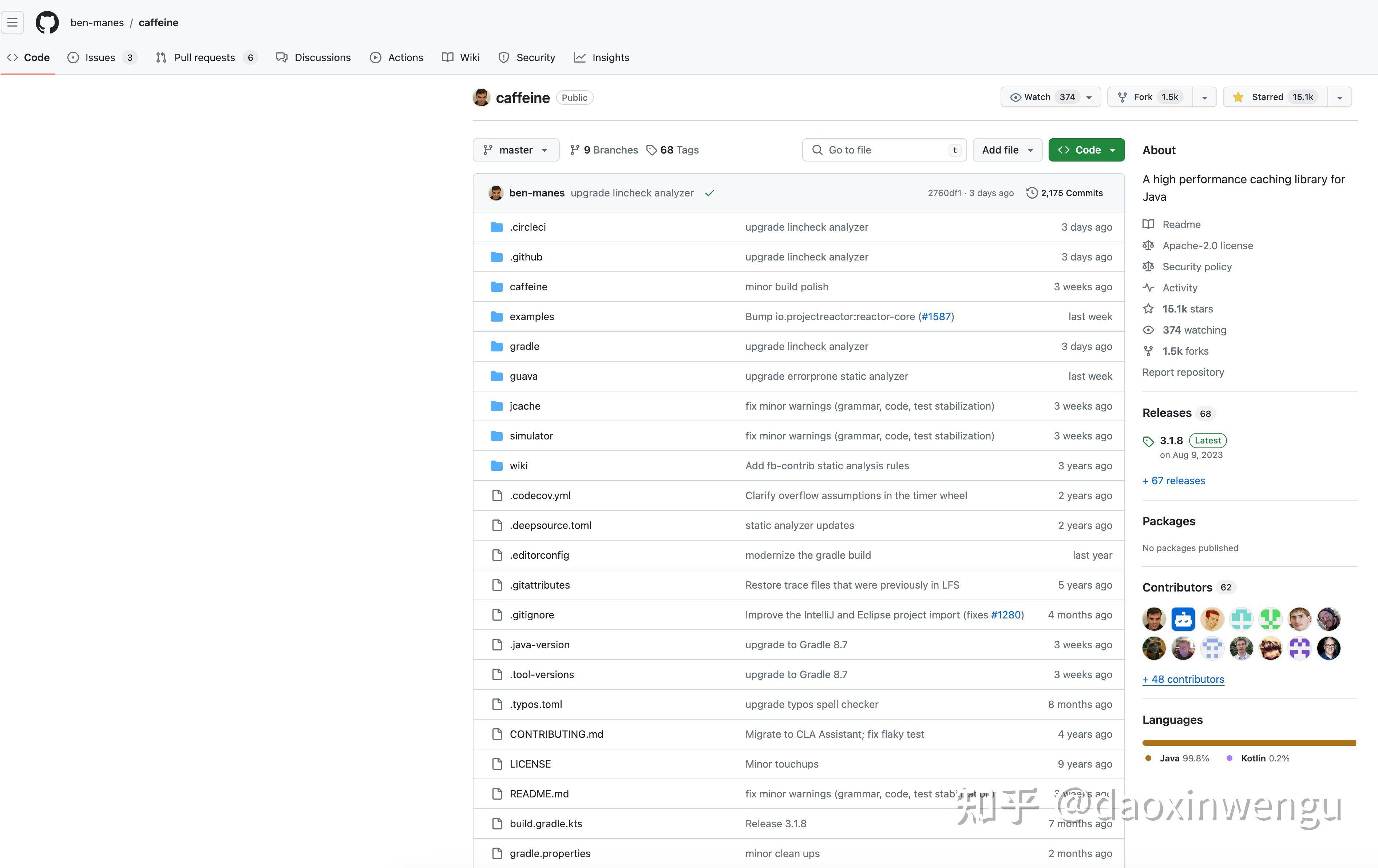Open the README.md file
The width and height of the screenshot is (1378, 868).
click(539, 794)
